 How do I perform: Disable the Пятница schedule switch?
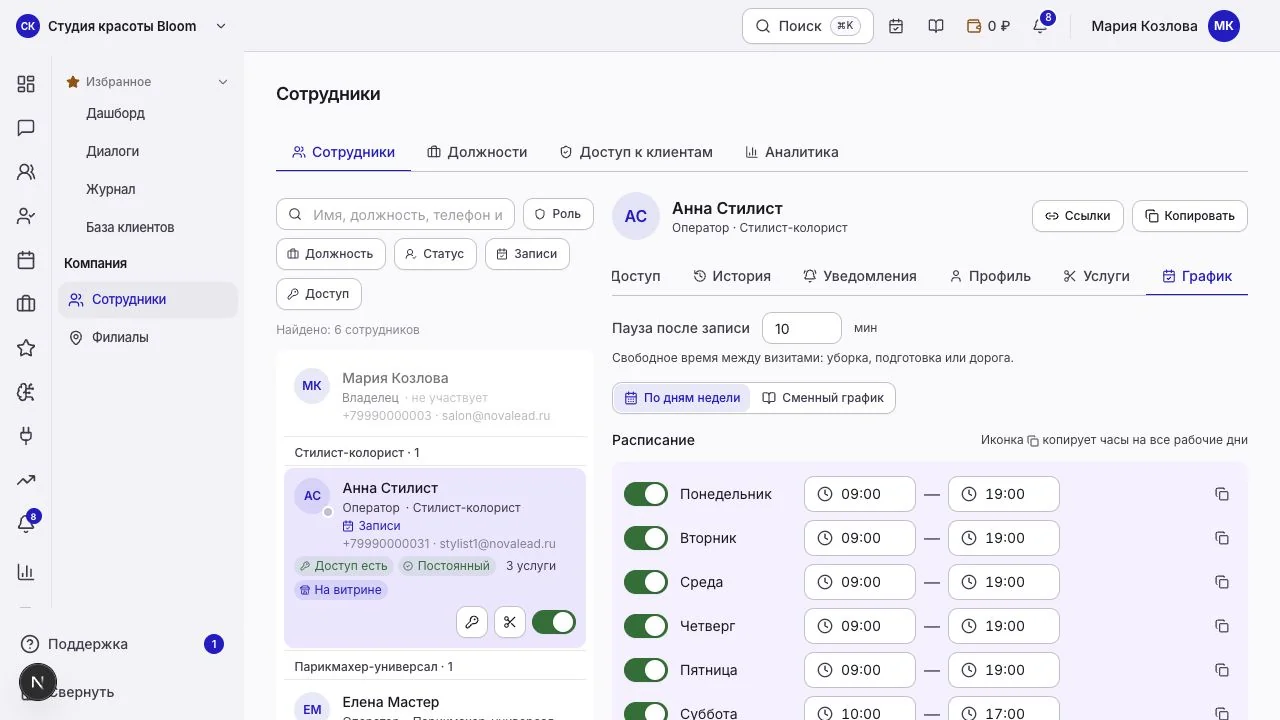pyautogui.click(x=646, y=670)
